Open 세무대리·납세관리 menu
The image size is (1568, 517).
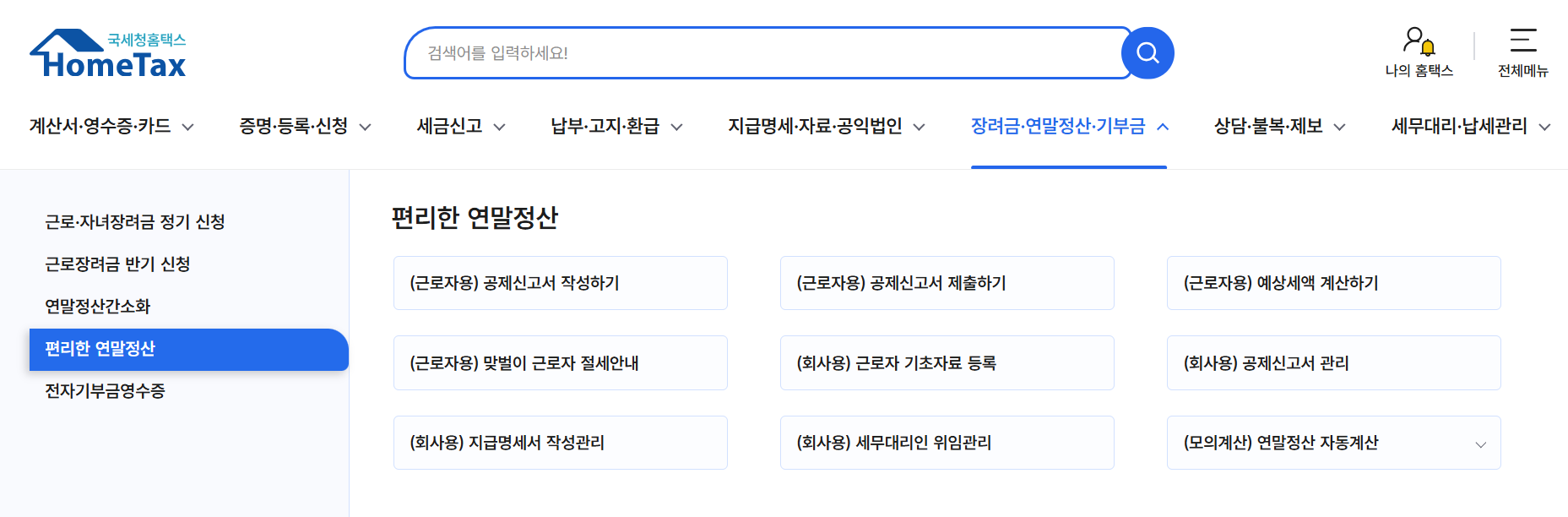1459,126
